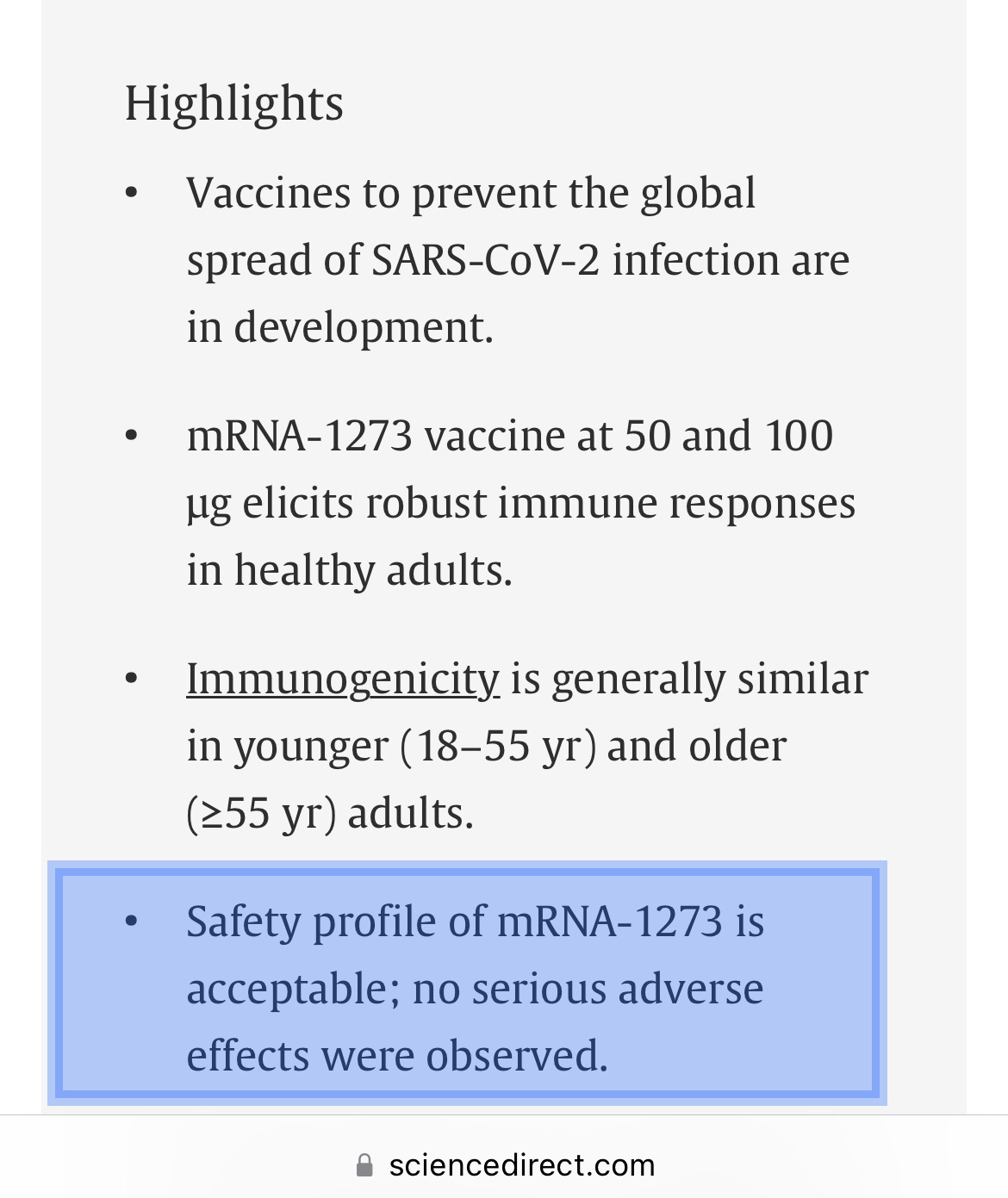Click the '(≥55 yr)' age text

pyautogui.click(x=261, y=813)
